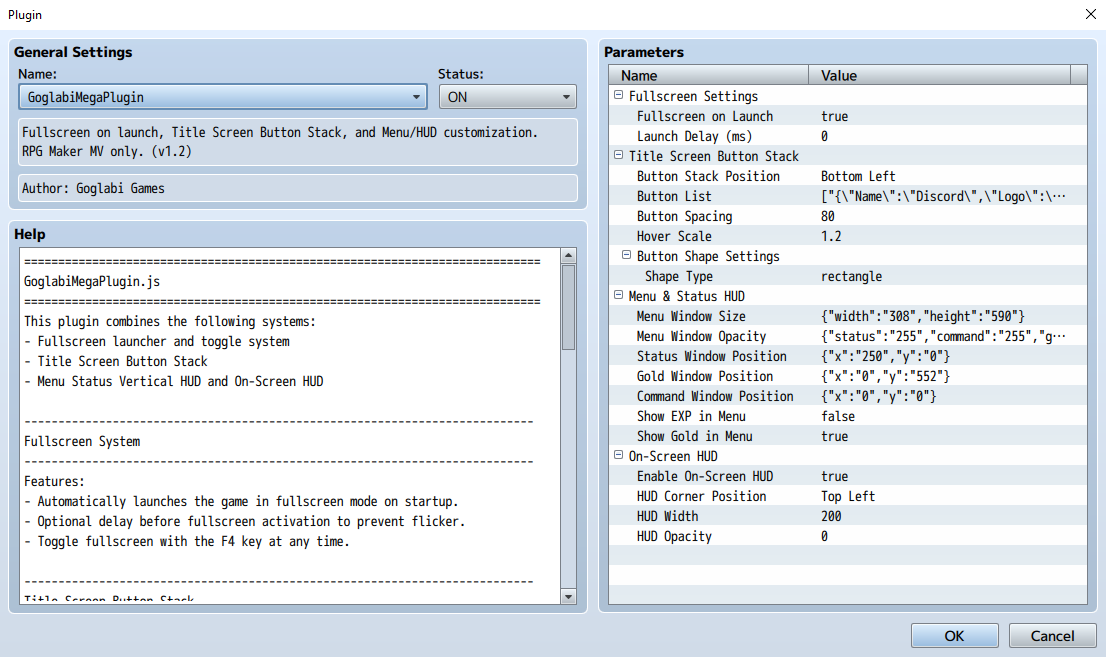Select the Menu Window Size parameter
The width and height of the screenshot is (1106, 657).
[702, 316]
